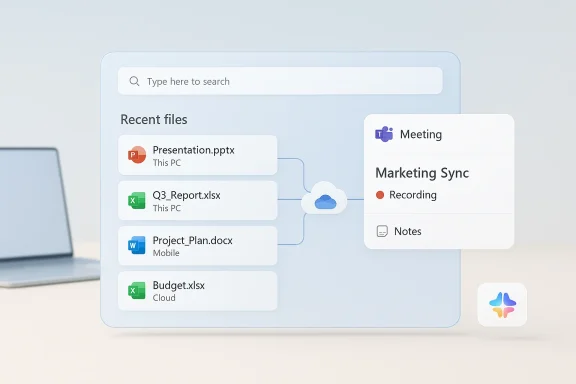The width and height of the screenshot is (576, 384).
Task: Open the Budget.xlsx file name
Action: pyautogui.click(x=179, y=286)
